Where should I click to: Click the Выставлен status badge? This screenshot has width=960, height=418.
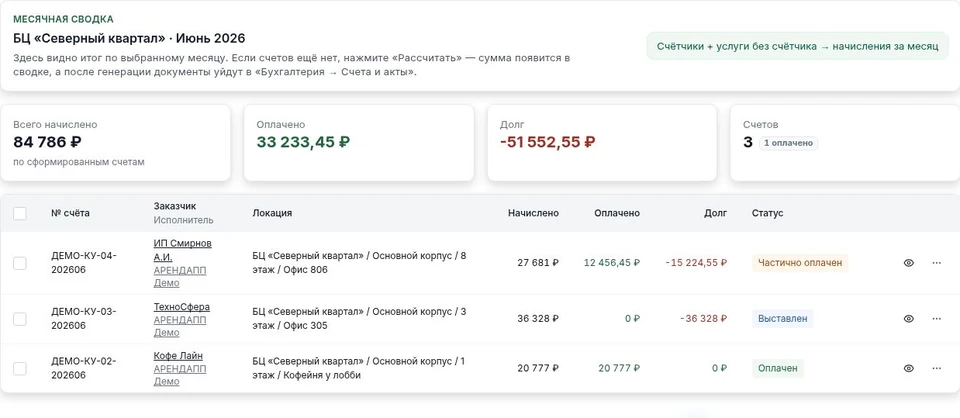782,319
